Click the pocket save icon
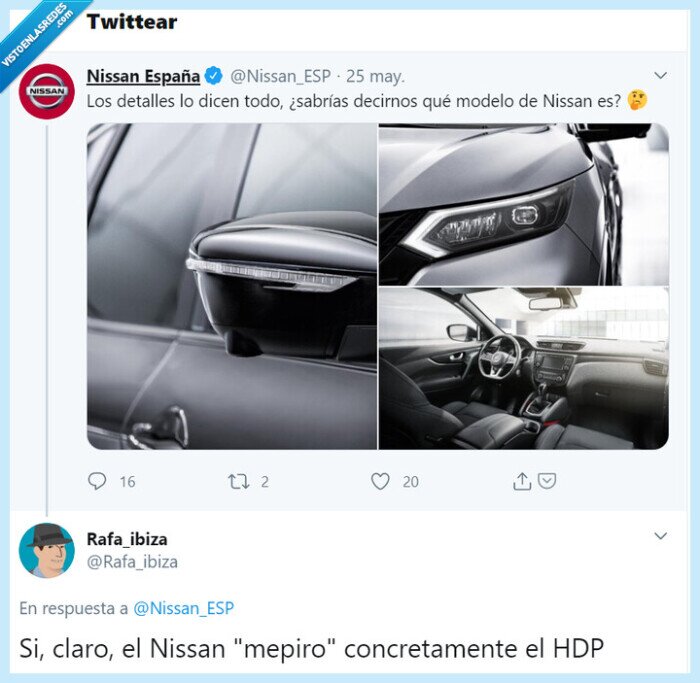 [546, 481]
